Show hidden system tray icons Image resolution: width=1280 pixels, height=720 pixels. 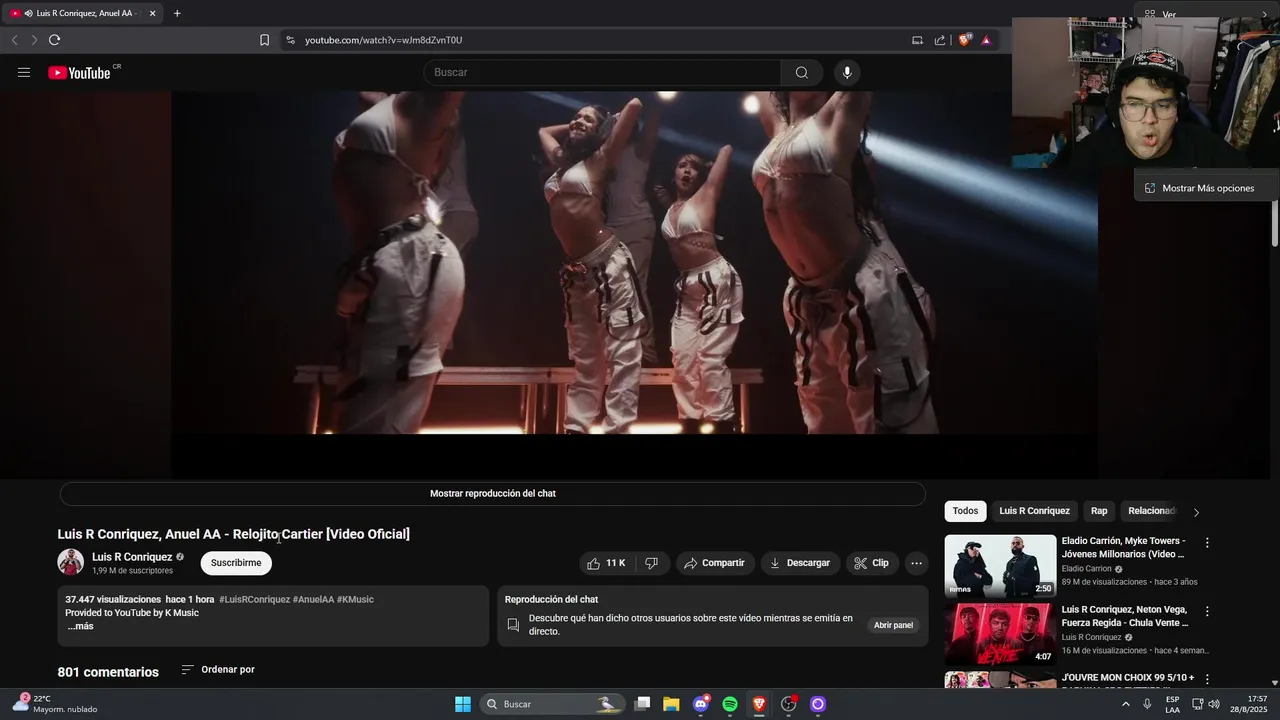coord(1125,704)
